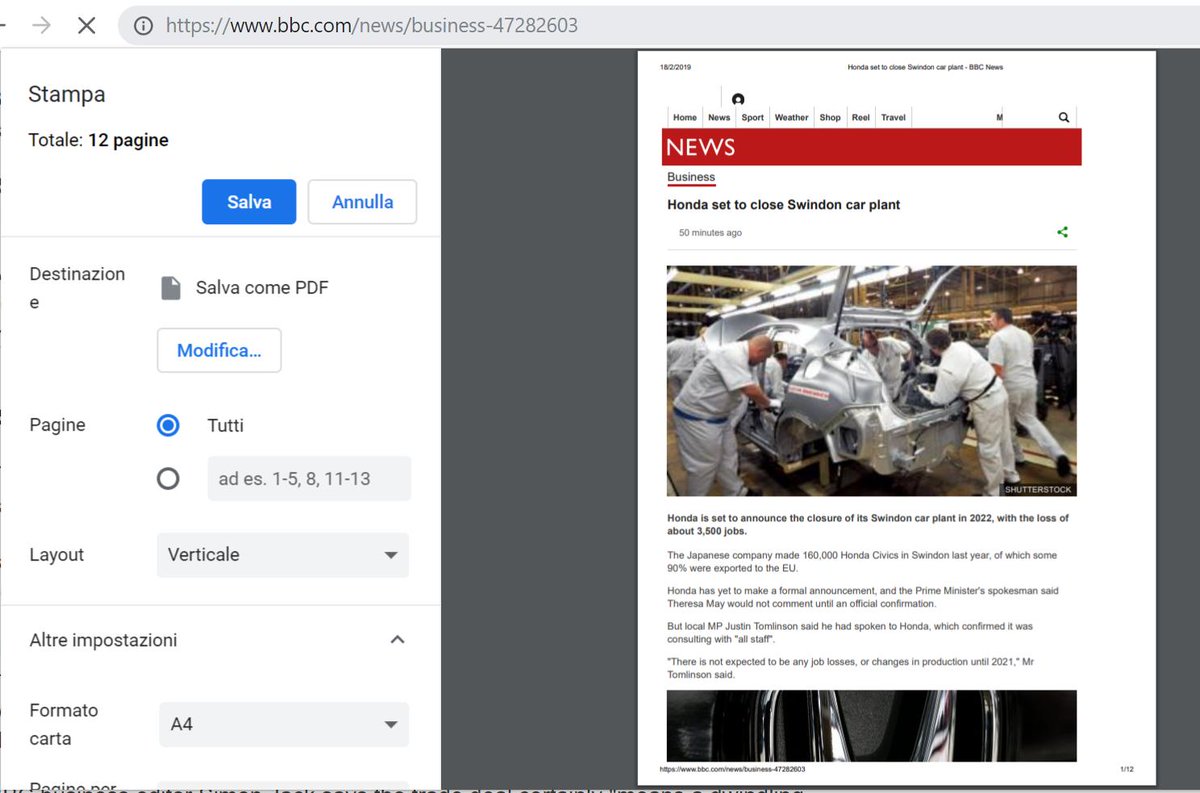Click the 'Totale: 12 pagine' text
This screenshot has height=793, width=1200.
(x=98, y=140)
